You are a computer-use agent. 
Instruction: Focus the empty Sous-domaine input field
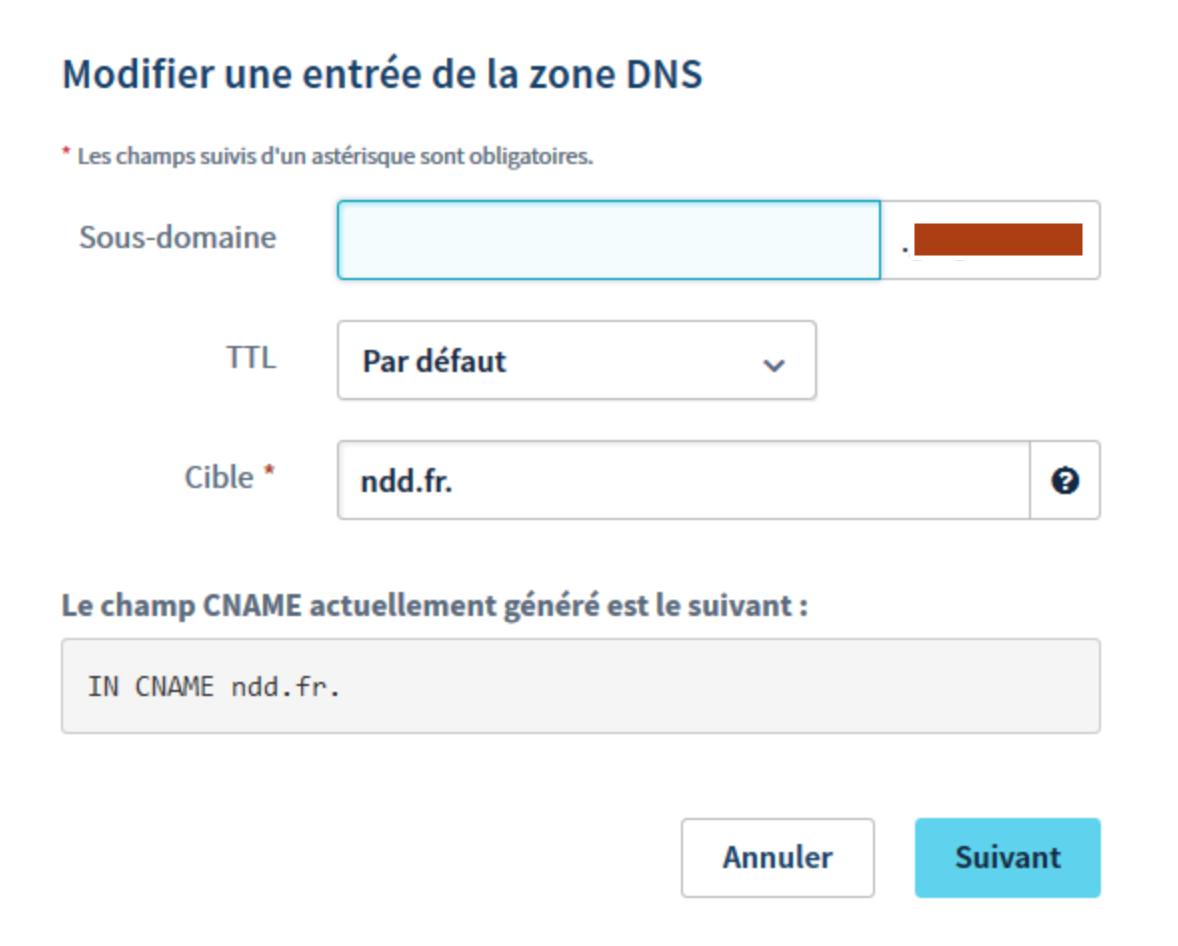pos(608,240)
